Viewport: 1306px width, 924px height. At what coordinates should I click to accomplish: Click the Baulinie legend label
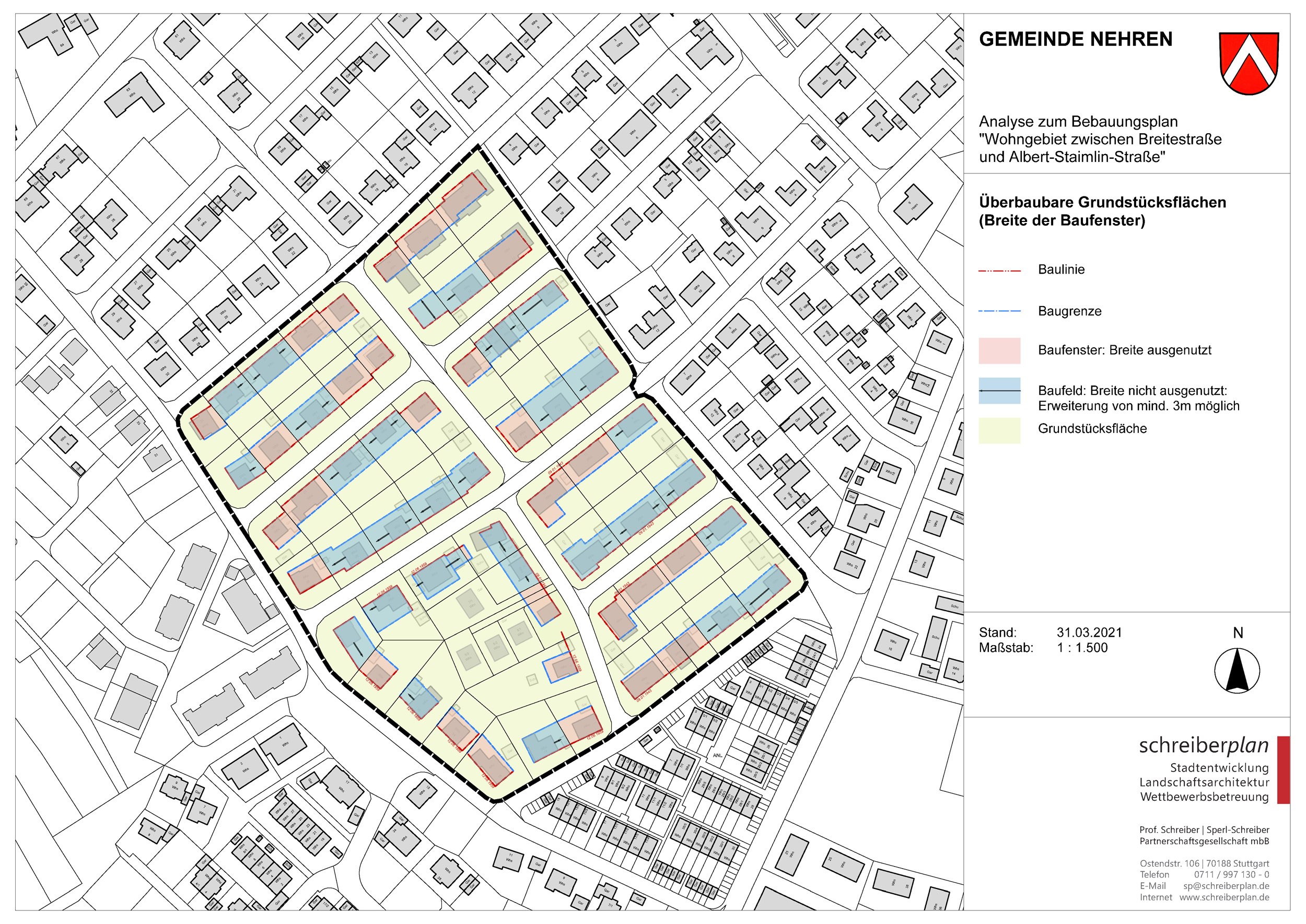tap(1061, 270)
